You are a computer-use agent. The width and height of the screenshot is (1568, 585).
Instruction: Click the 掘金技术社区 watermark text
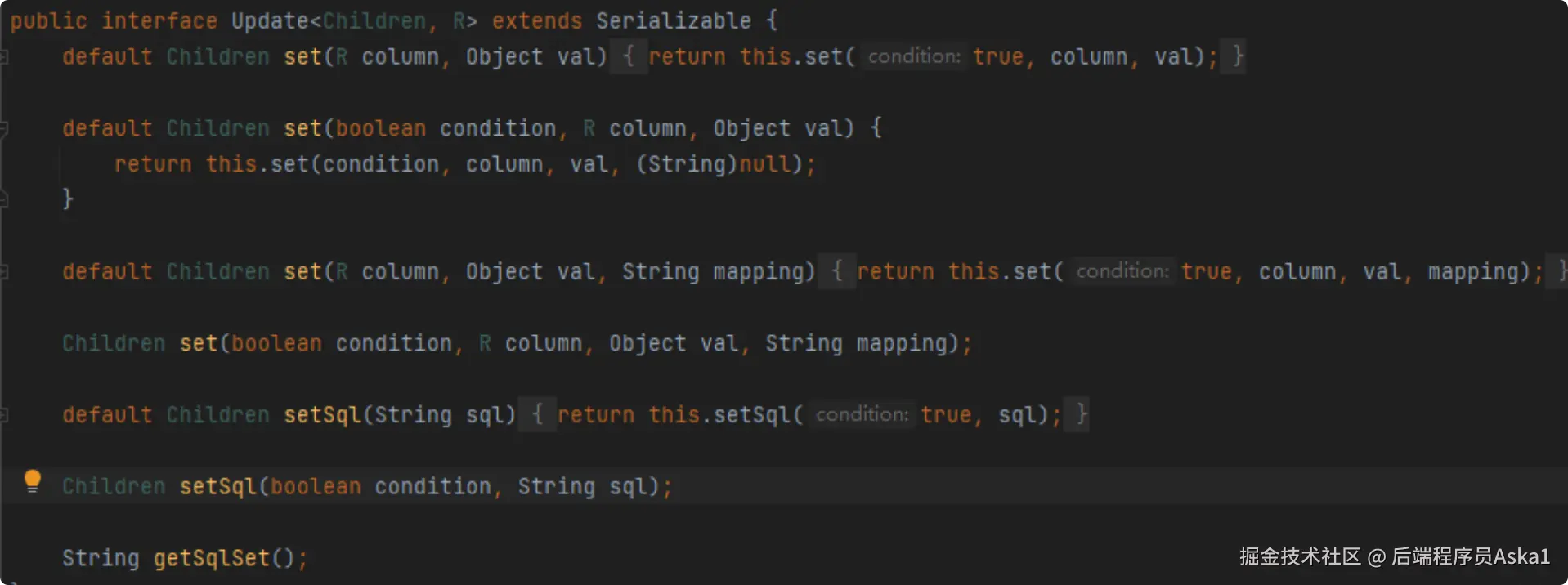pyautogui.click(x=1299, y=557)
